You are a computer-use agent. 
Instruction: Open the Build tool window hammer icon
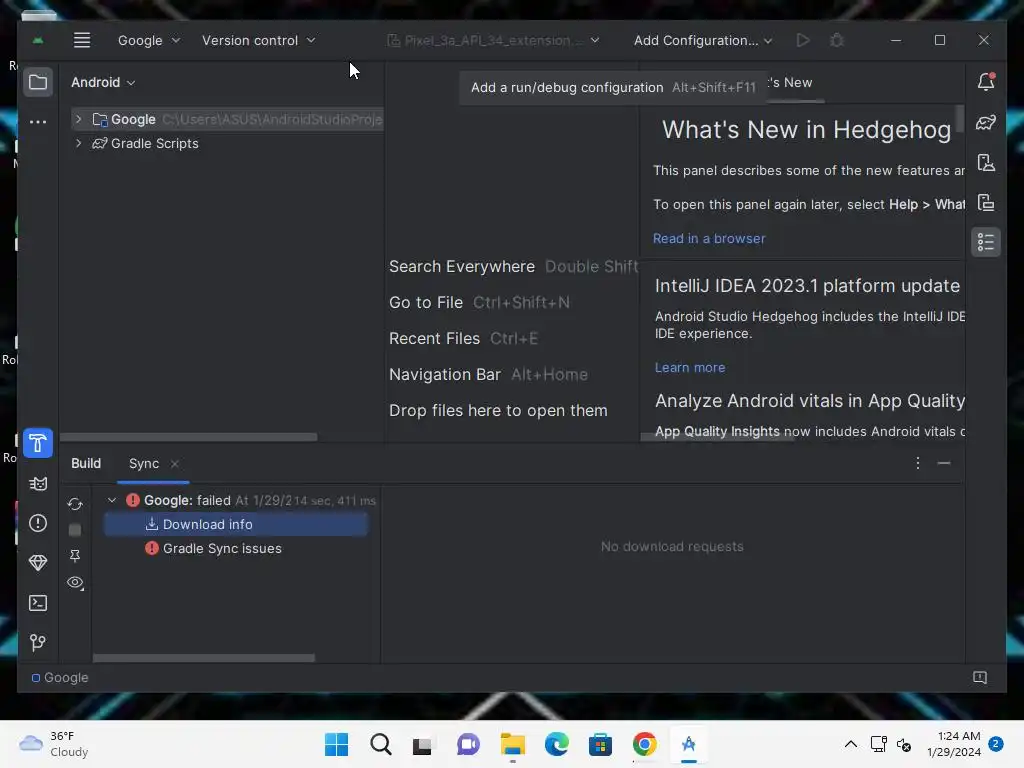38,443
